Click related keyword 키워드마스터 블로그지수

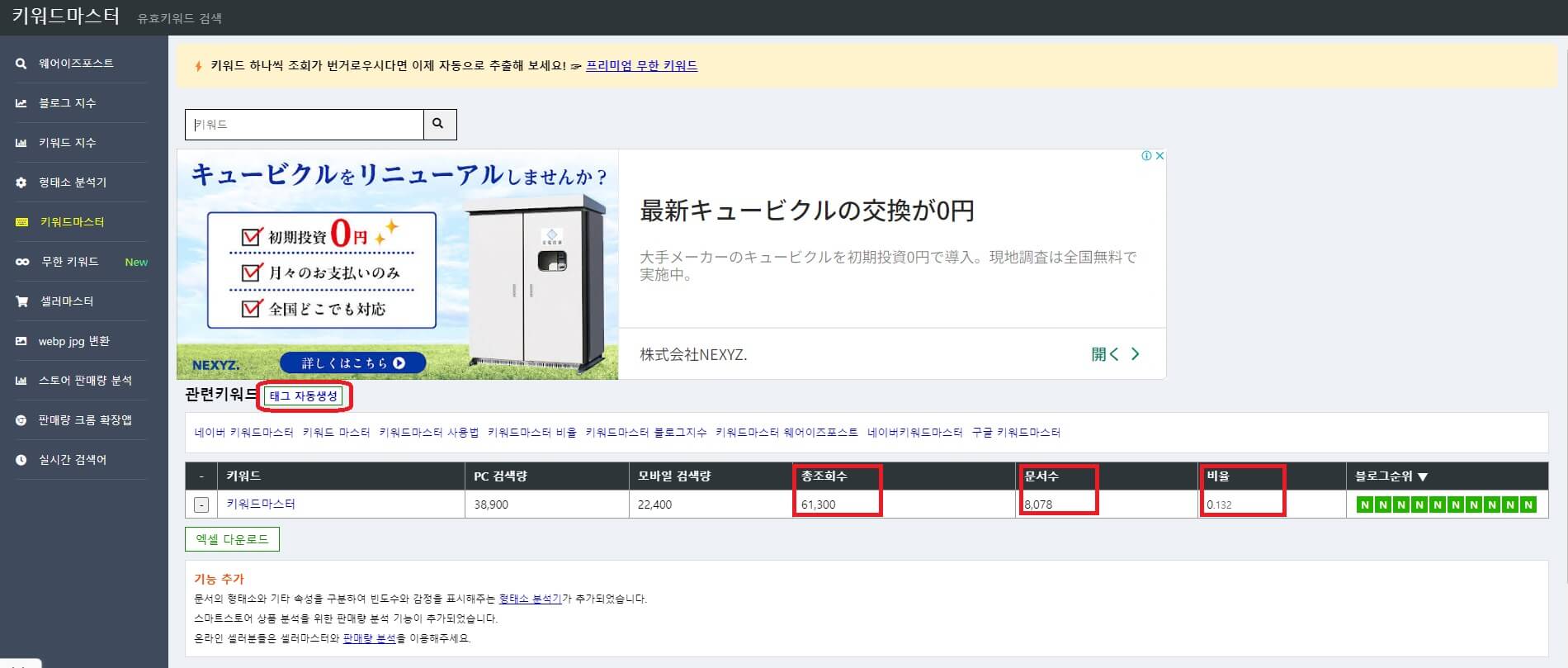646,432
